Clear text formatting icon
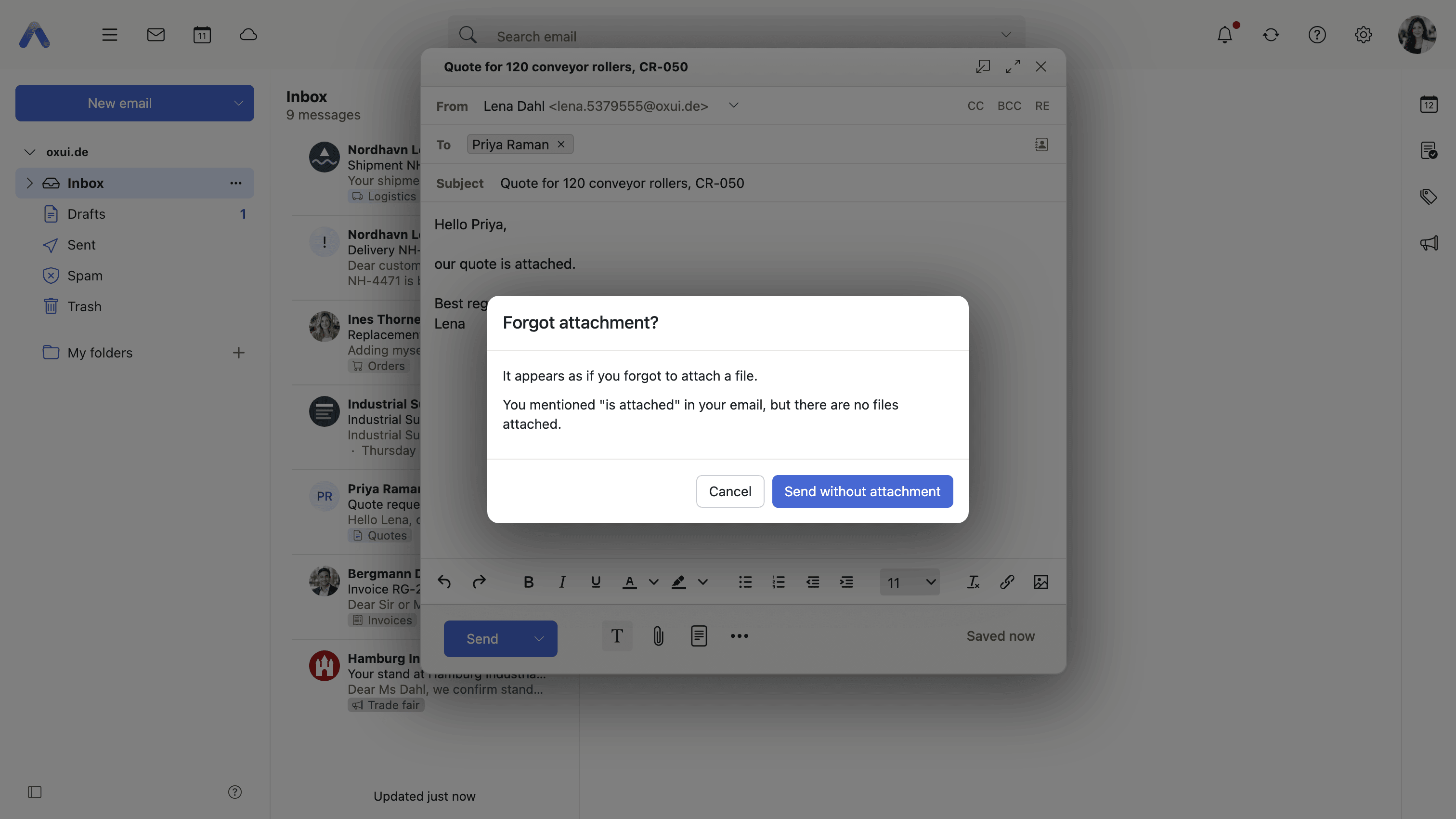This screenshot has height=819, width=1456. point(973,581)
